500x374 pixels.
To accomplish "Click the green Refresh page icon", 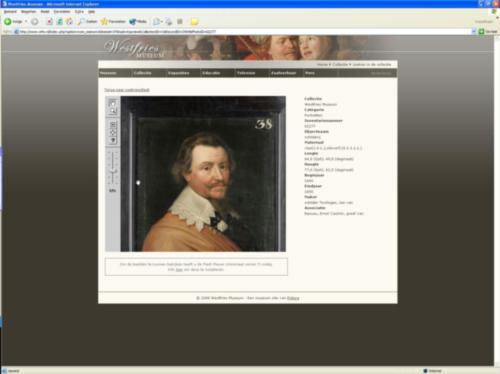I will tap(59, 21).
